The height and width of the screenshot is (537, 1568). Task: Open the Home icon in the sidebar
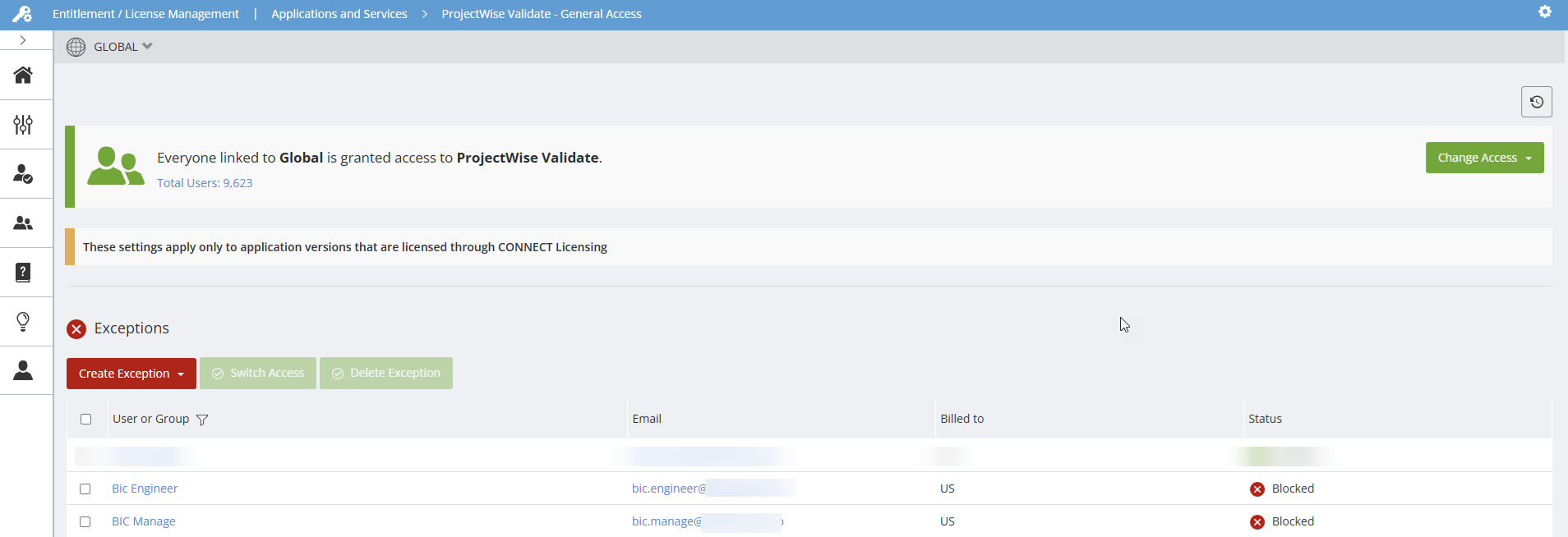click(x=23, y=75)
